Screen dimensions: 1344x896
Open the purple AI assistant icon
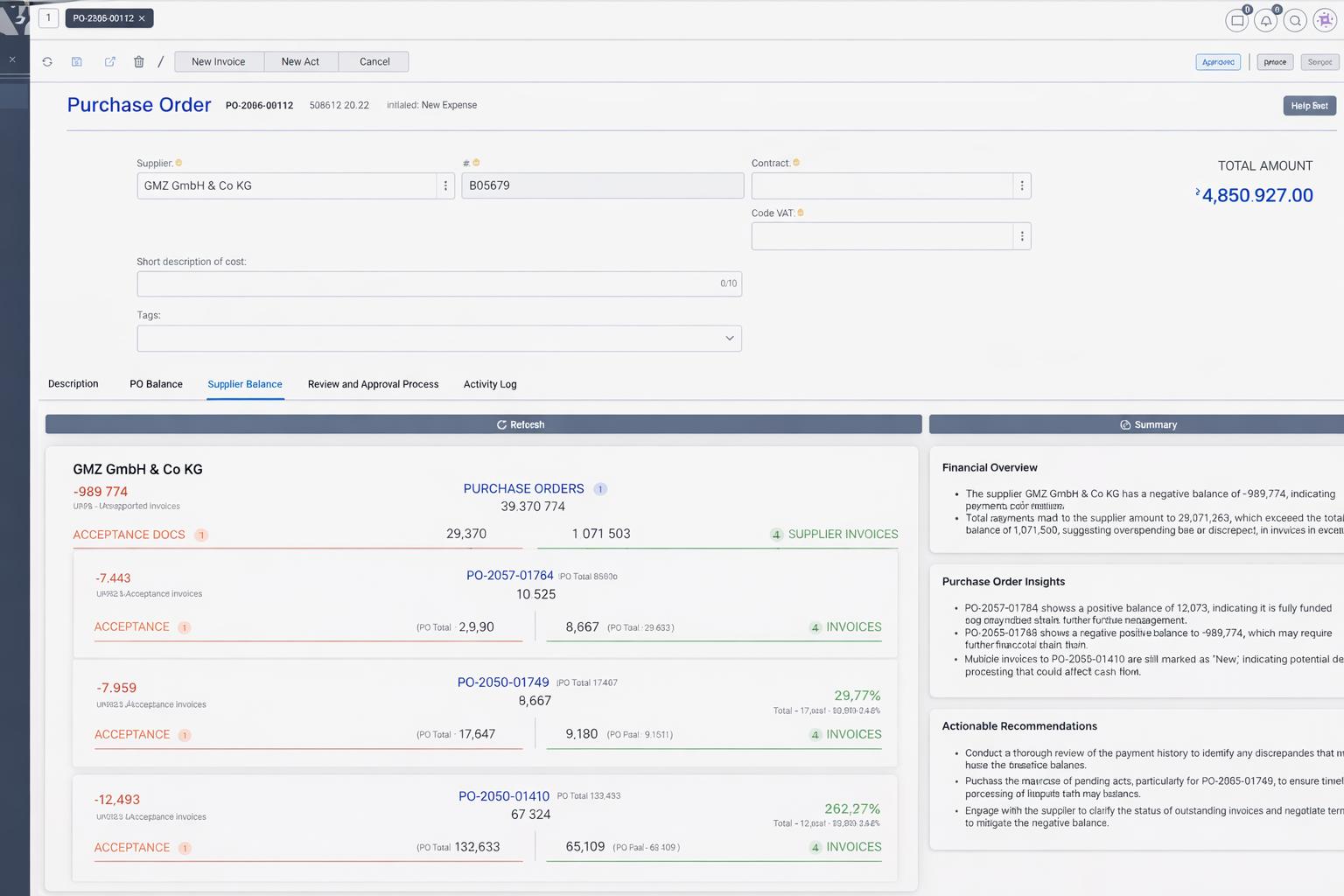[x=1325, y=20]
